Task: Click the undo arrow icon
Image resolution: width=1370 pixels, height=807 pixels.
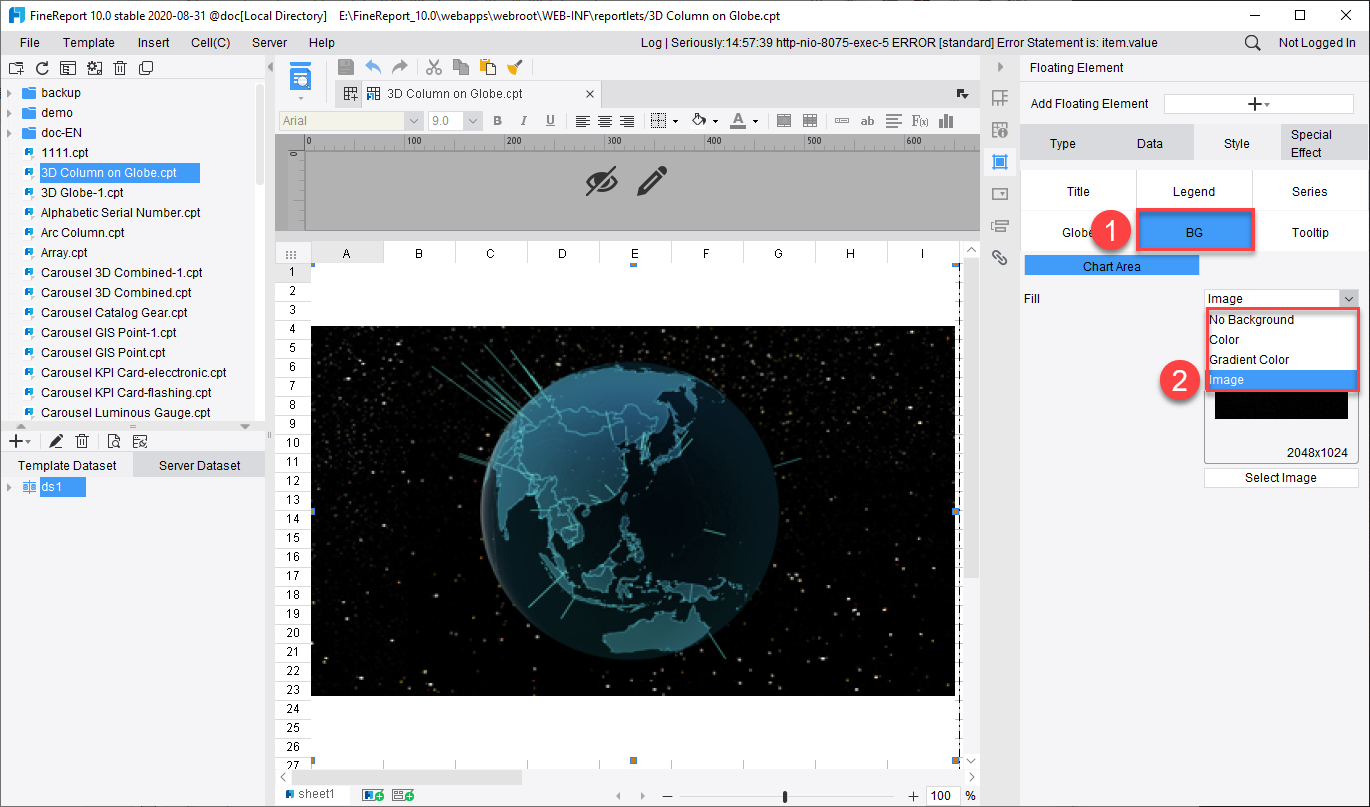Action: point(373,67)
